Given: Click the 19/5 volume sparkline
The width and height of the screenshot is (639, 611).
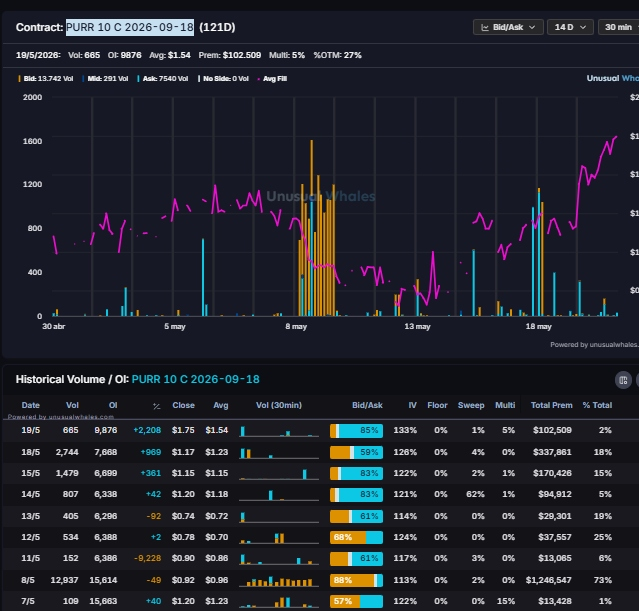Looking at the screenshot, I should pos(279,431).
